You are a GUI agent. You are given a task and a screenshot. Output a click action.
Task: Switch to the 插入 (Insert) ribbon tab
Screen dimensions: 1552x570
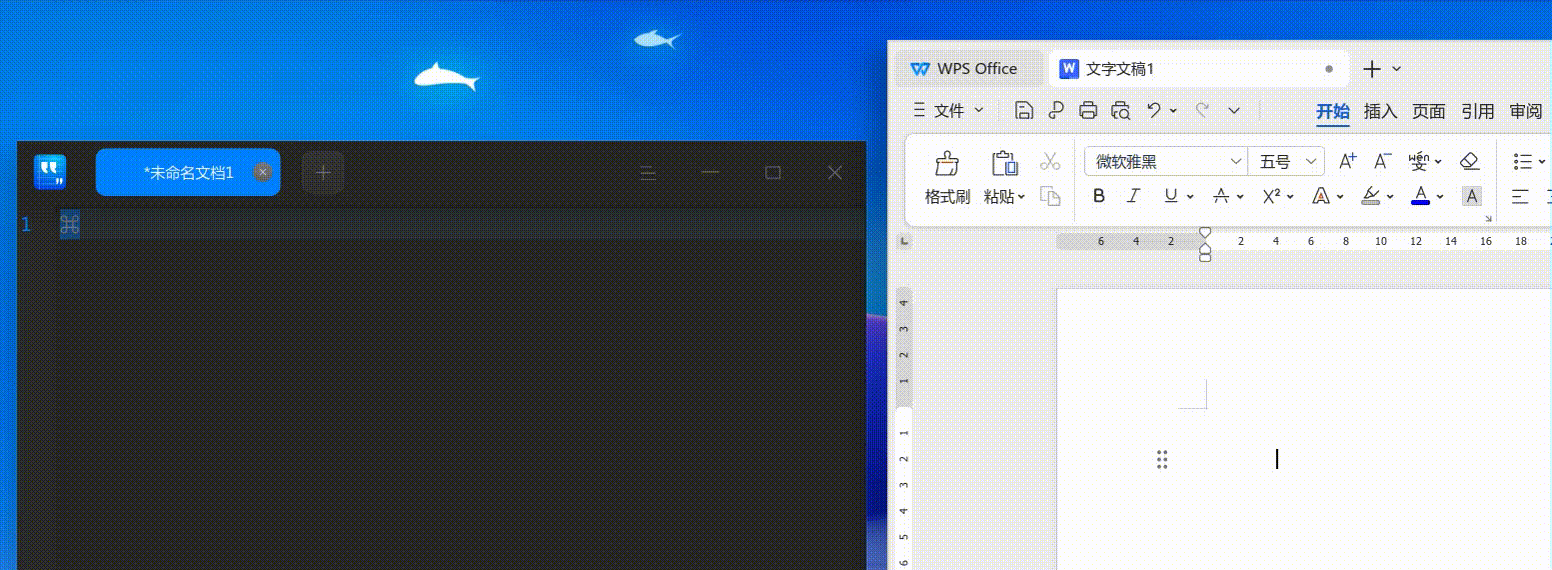click(1380, 111)
